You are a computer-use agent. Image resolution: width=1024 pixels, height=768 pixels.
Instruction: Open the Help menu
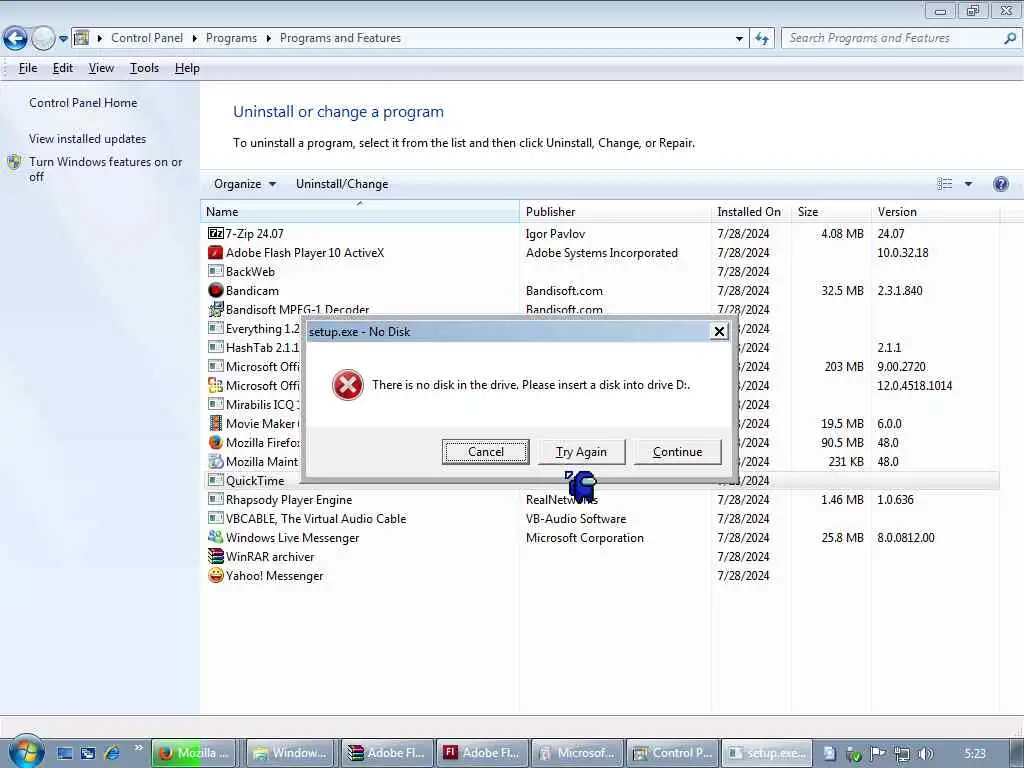click(187, 68)
